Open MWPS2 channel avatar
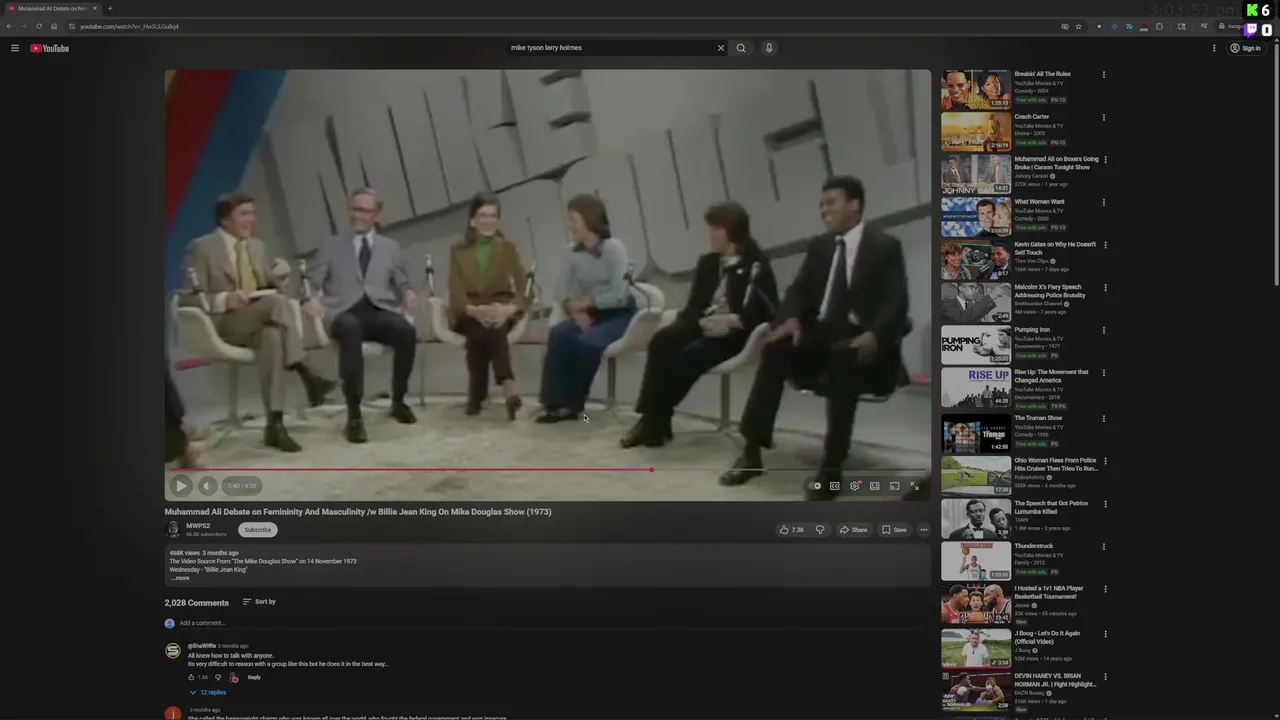The width and height of the screenshot is (1280, 720). tap(173, 530)
